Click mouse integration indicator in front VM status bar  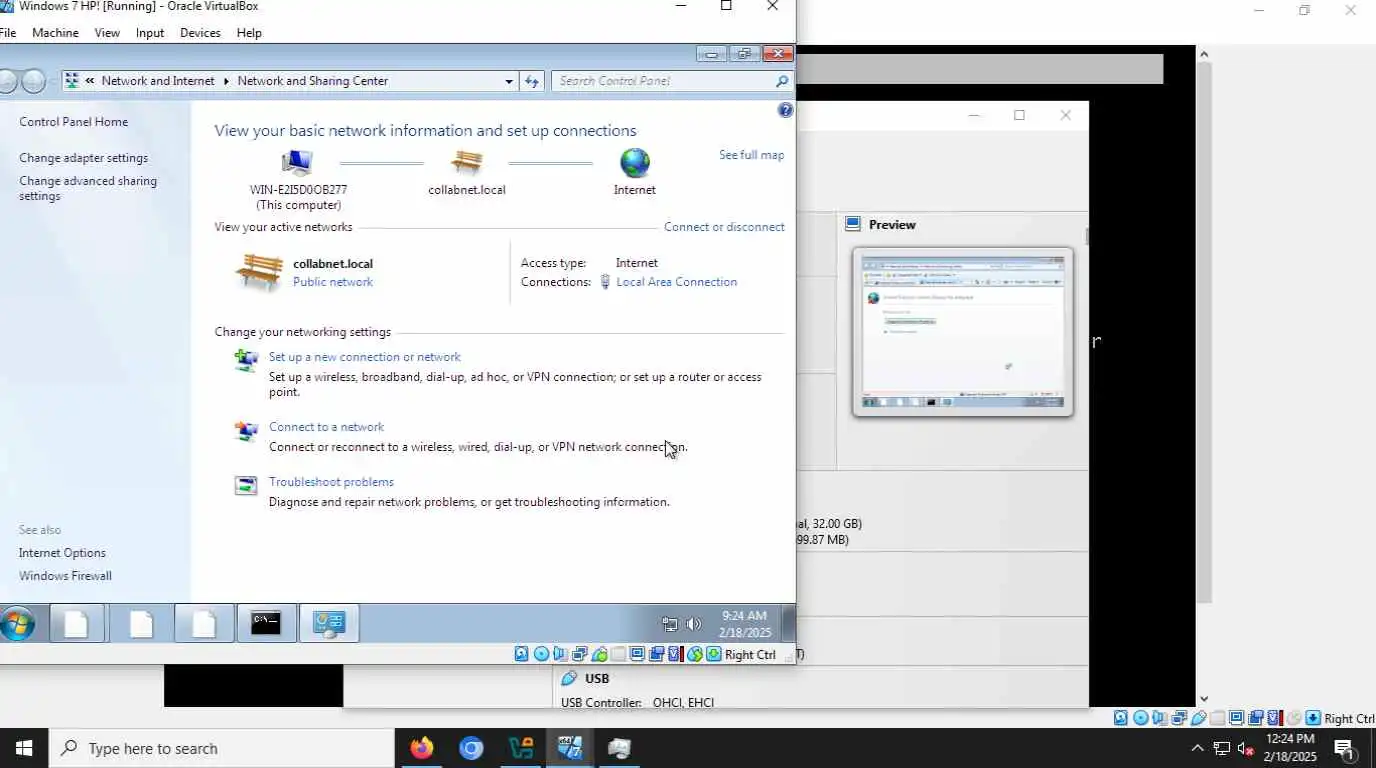click(x=695, y=654)
